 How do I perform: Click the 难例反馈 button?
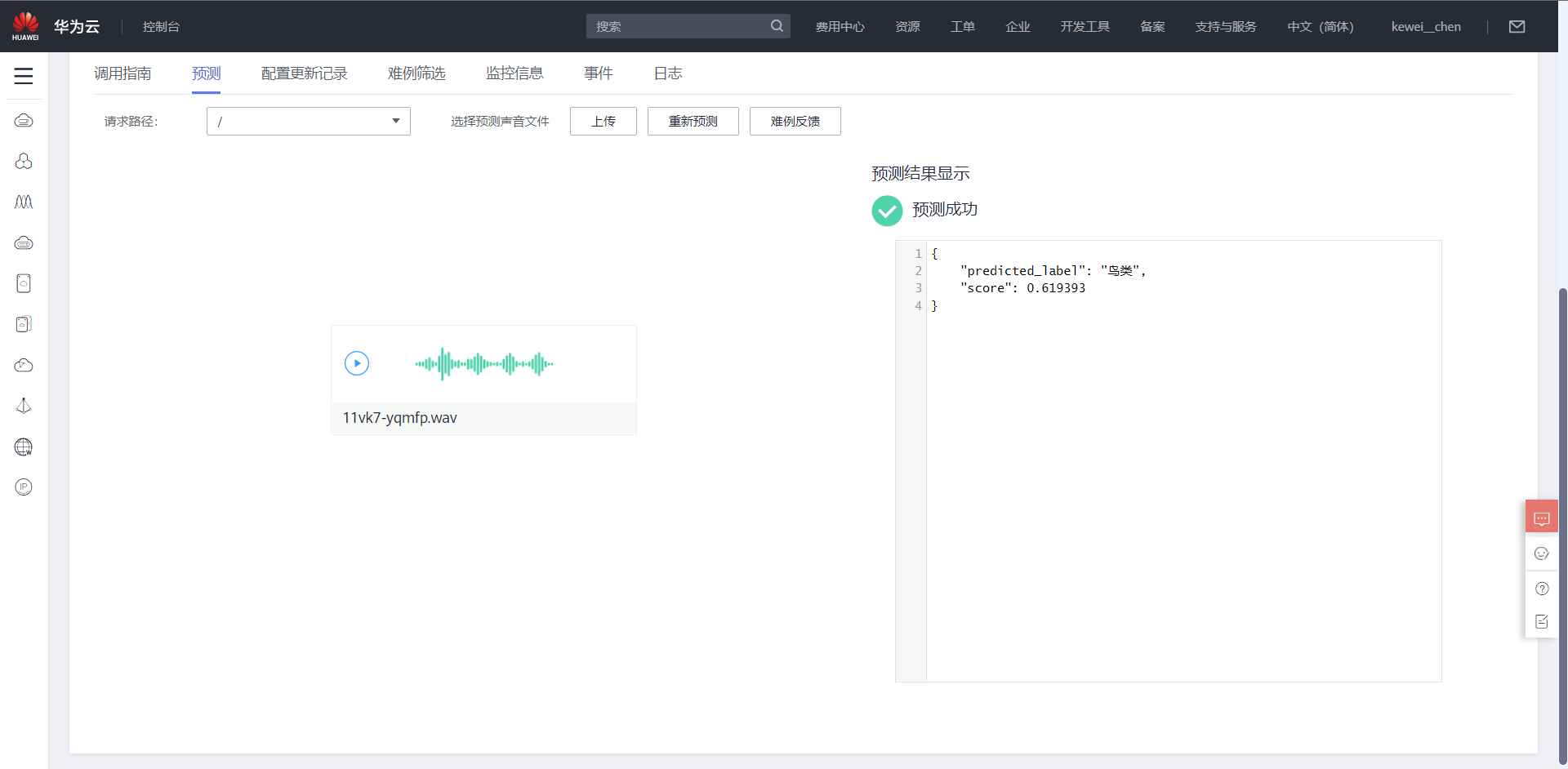point(795,121)
